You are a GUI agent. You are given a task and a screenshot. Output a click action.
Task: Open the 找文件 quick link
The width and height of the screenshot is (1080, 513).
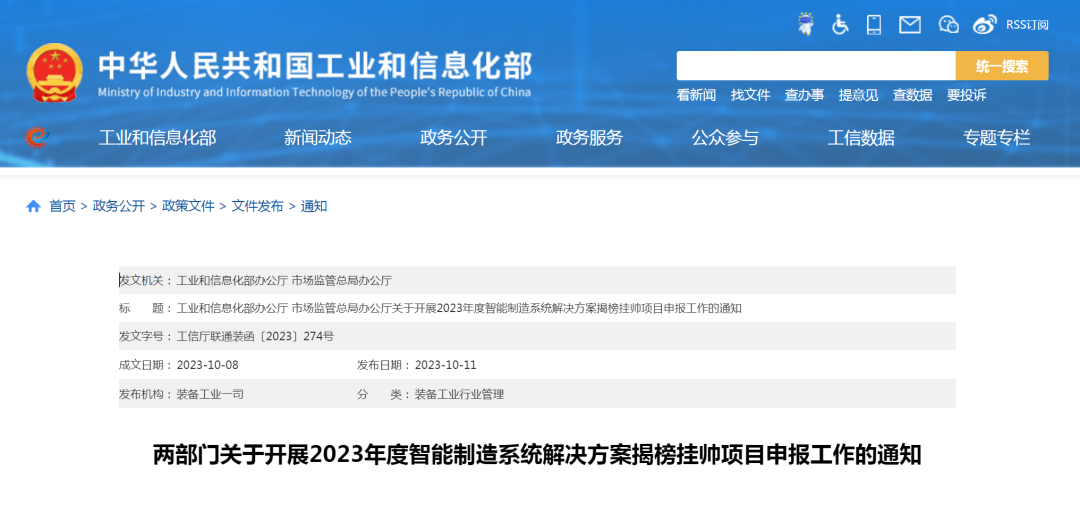tap(750, 95)
